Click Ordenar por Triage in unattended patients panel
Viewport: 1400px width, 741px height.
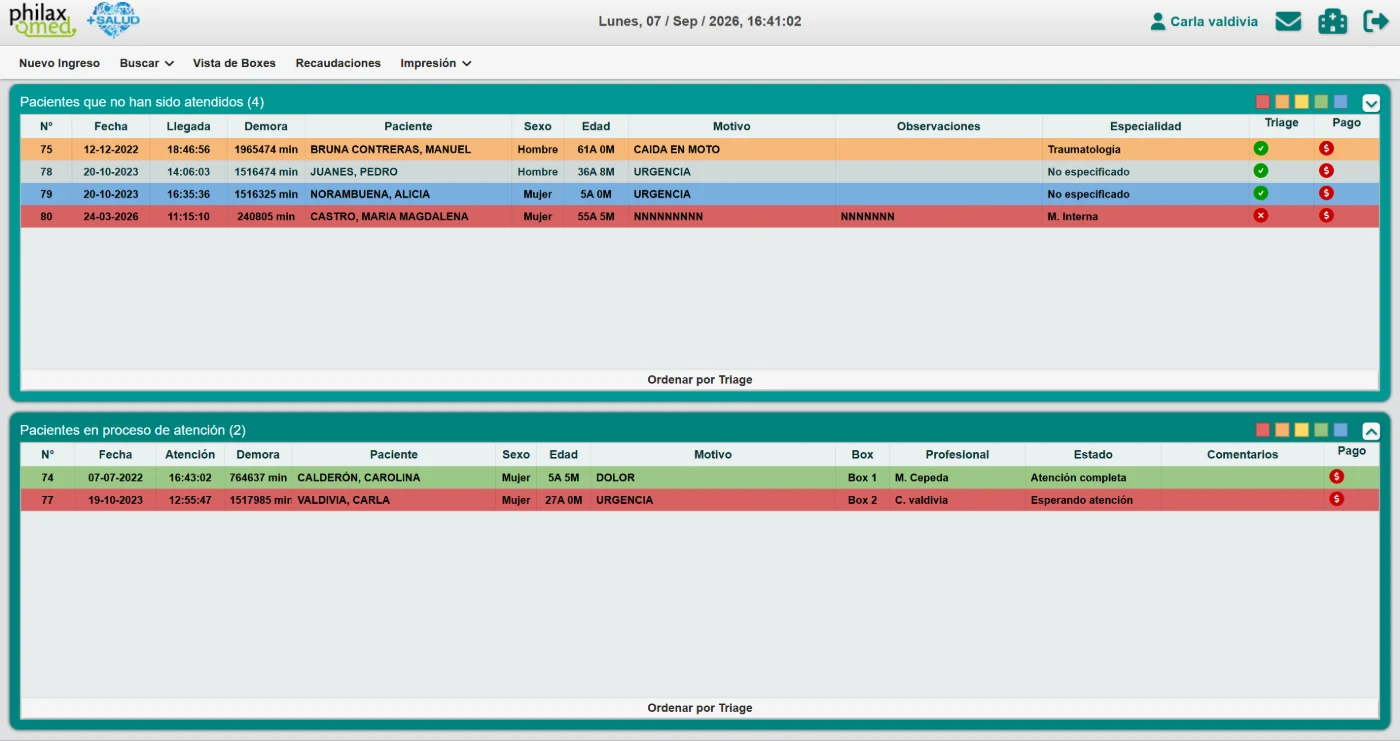700,380
